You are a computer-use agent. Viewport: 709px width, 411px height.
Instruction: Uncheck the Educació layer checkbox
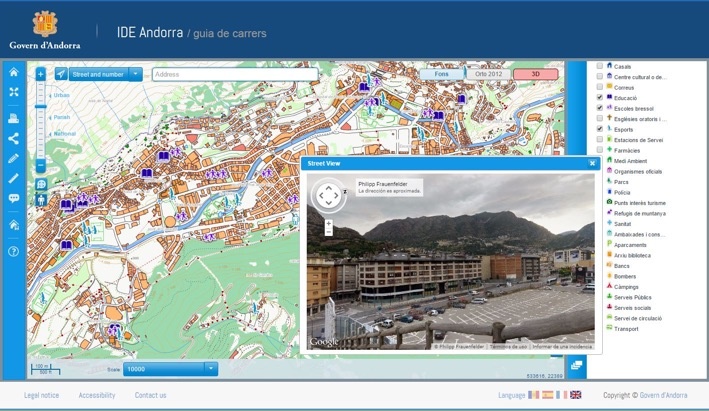(x=599, y=98)
